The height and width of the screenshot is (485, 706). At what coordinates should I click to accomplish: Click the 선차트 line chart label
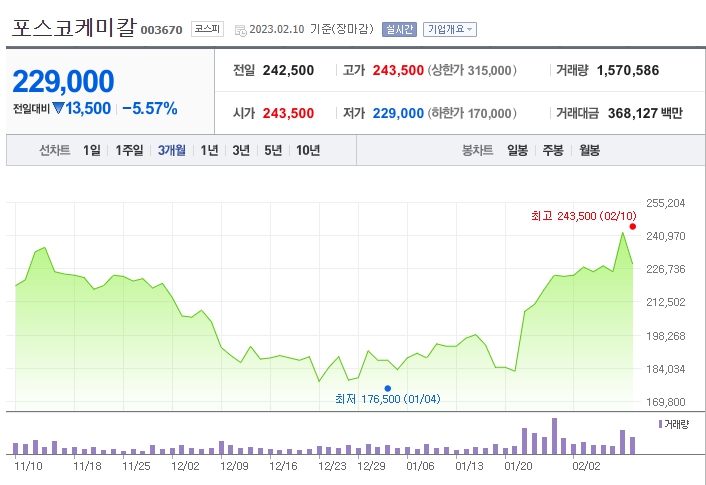[55, 150]
